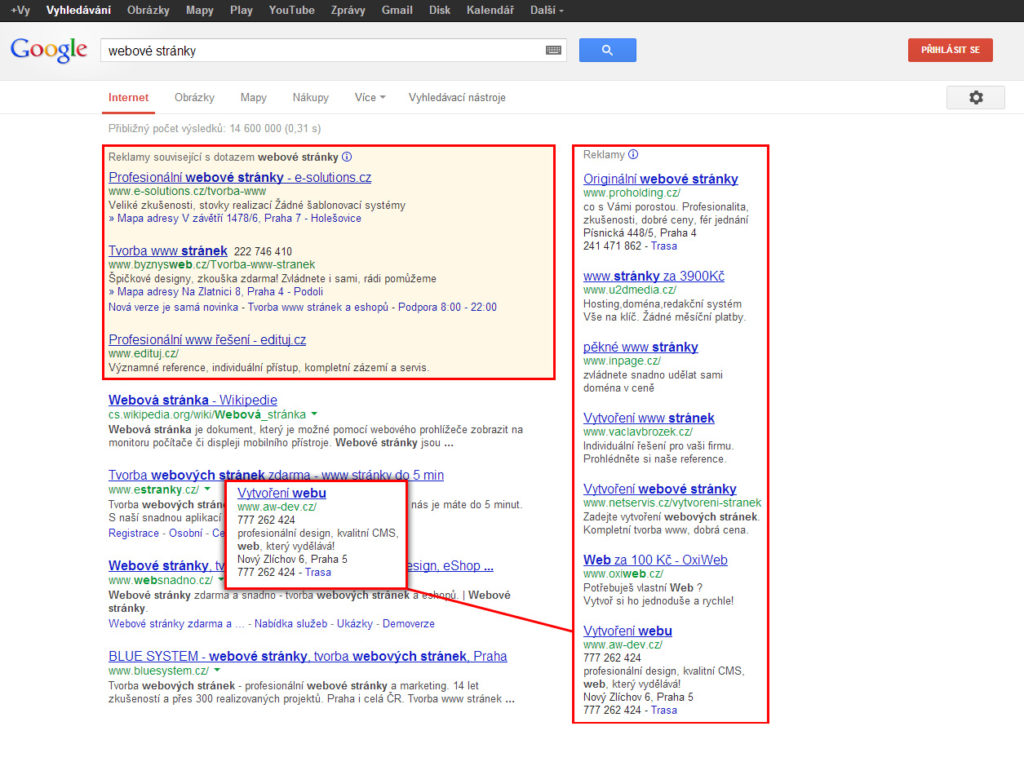The image size is (1024, 775).
Task: Open the settings gear icon
Action: click(976, 97)
